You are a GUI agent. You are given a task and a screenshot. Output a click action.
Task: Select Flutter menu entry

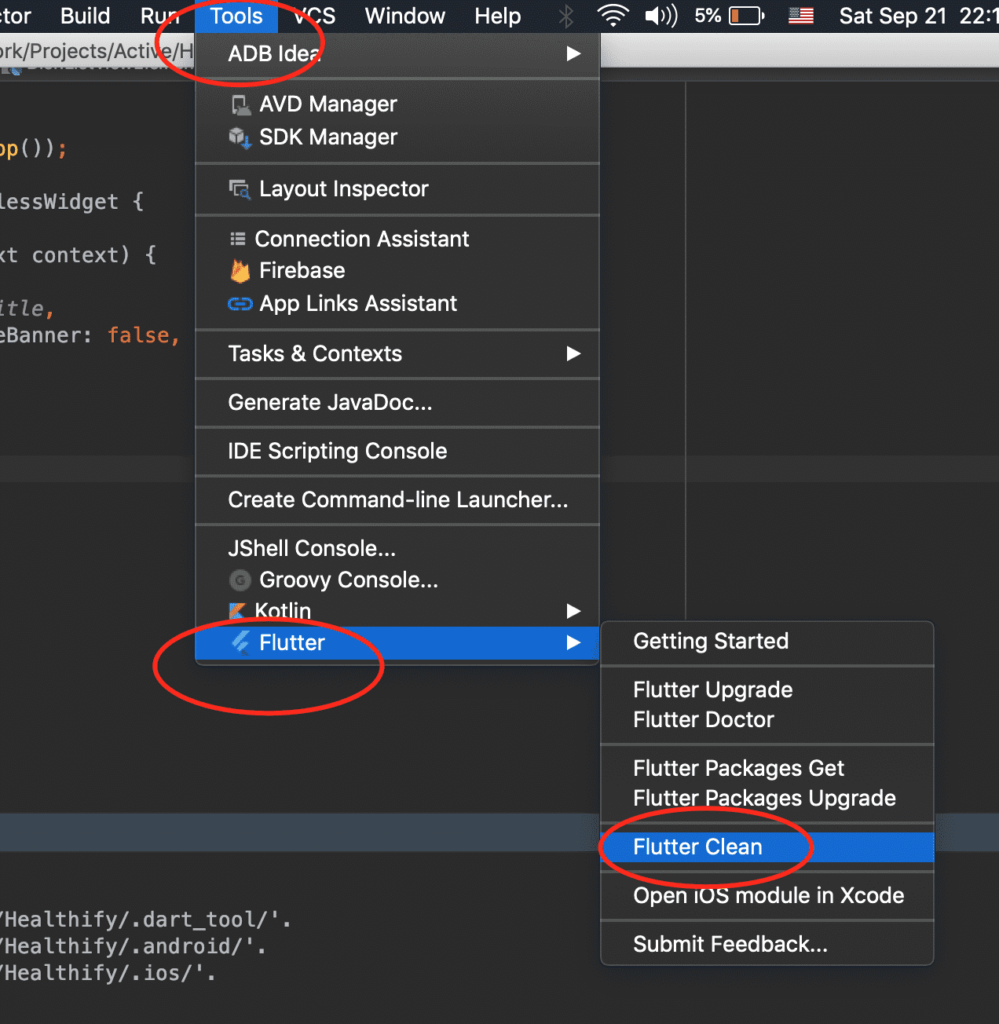(x=398, y=643)
